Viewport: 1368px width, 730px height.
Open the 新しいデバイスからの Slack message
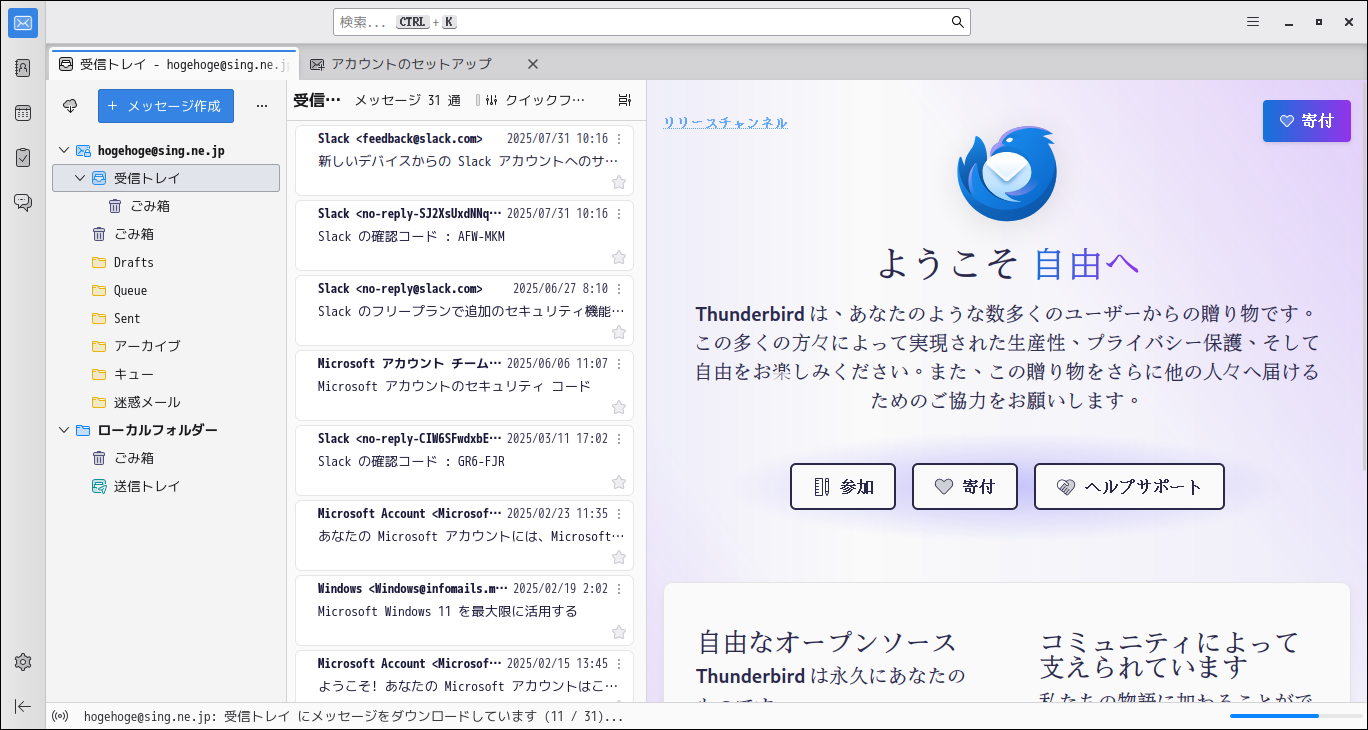(464, 160)
